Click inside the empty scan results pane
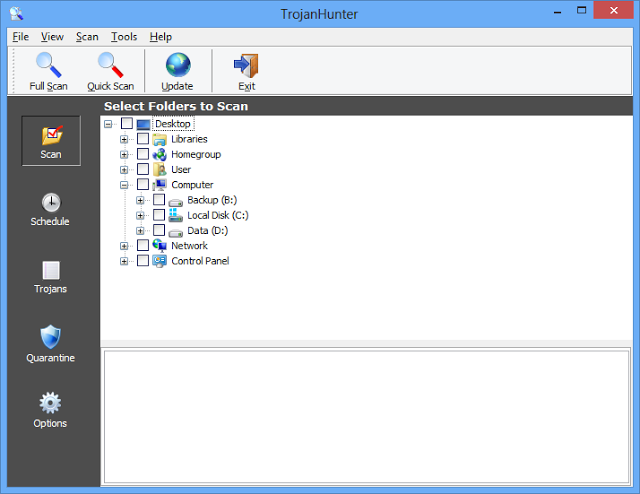Screen dimensions: 640x494 click(x=366, y=416)
